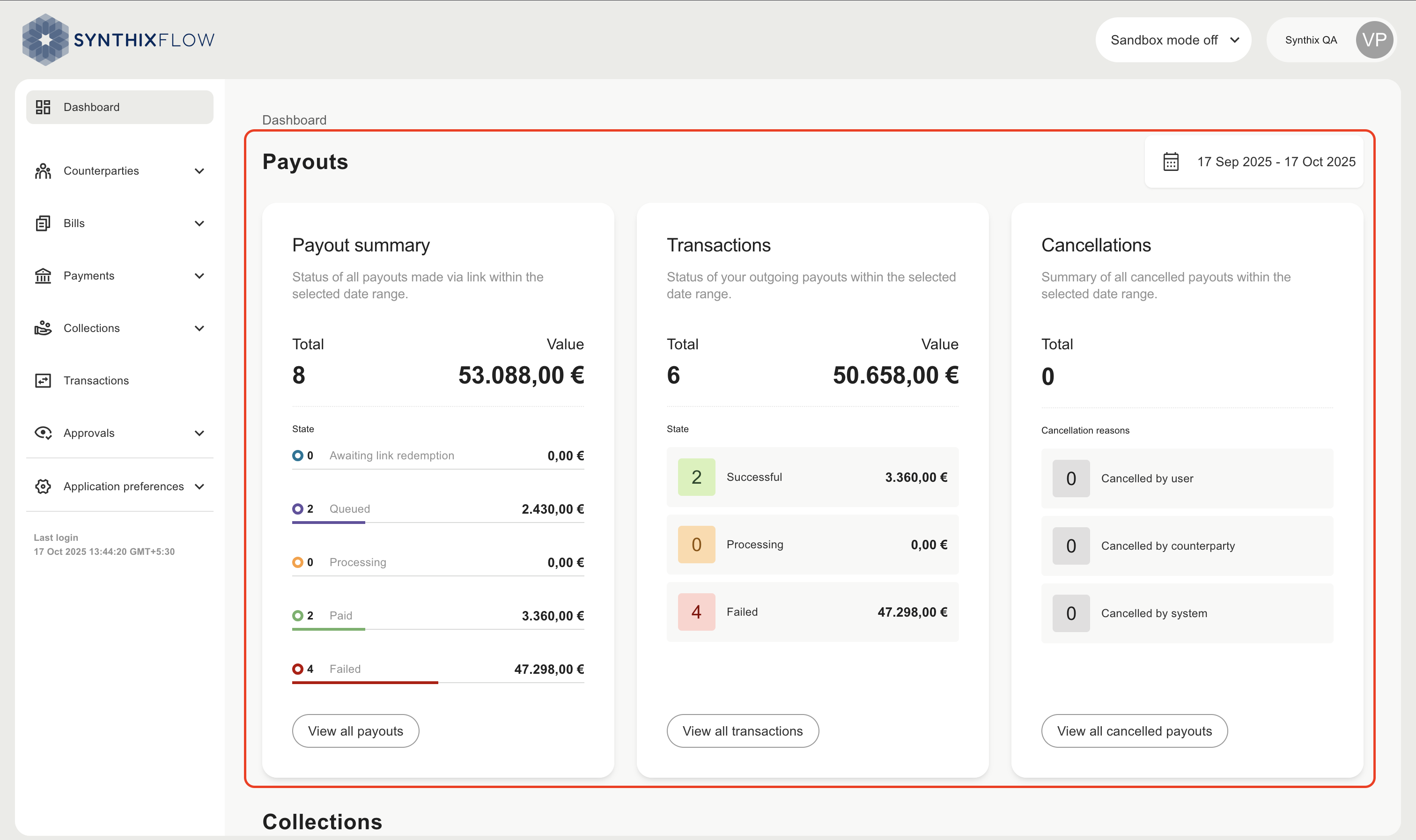Screen dimensions: 1416x840
Task: Open the Synthix QA account menu
Action: pyautogui.click(x=1331, y=40)
